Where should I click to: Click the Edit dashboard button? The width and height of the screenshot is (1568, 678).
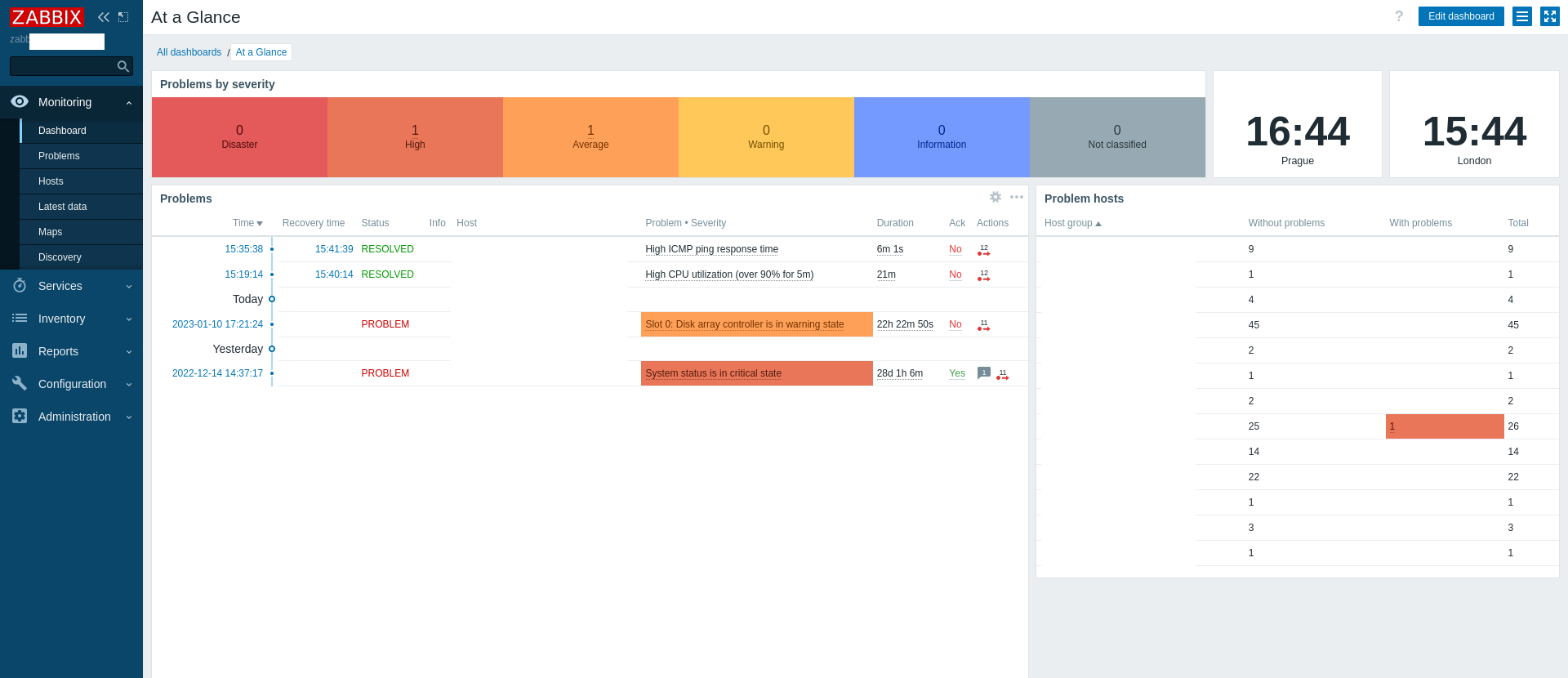point(1461,16)
